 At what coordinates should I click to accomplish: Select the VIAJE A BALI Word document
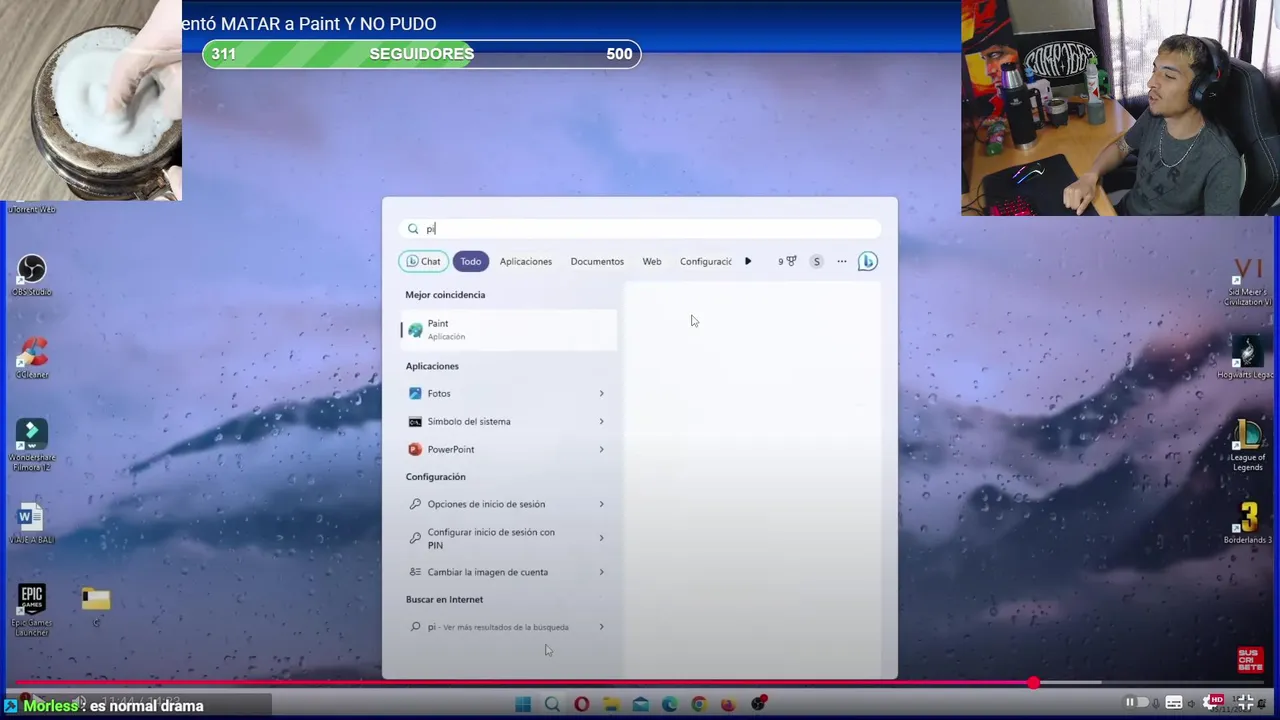click(x=31, y=522)
